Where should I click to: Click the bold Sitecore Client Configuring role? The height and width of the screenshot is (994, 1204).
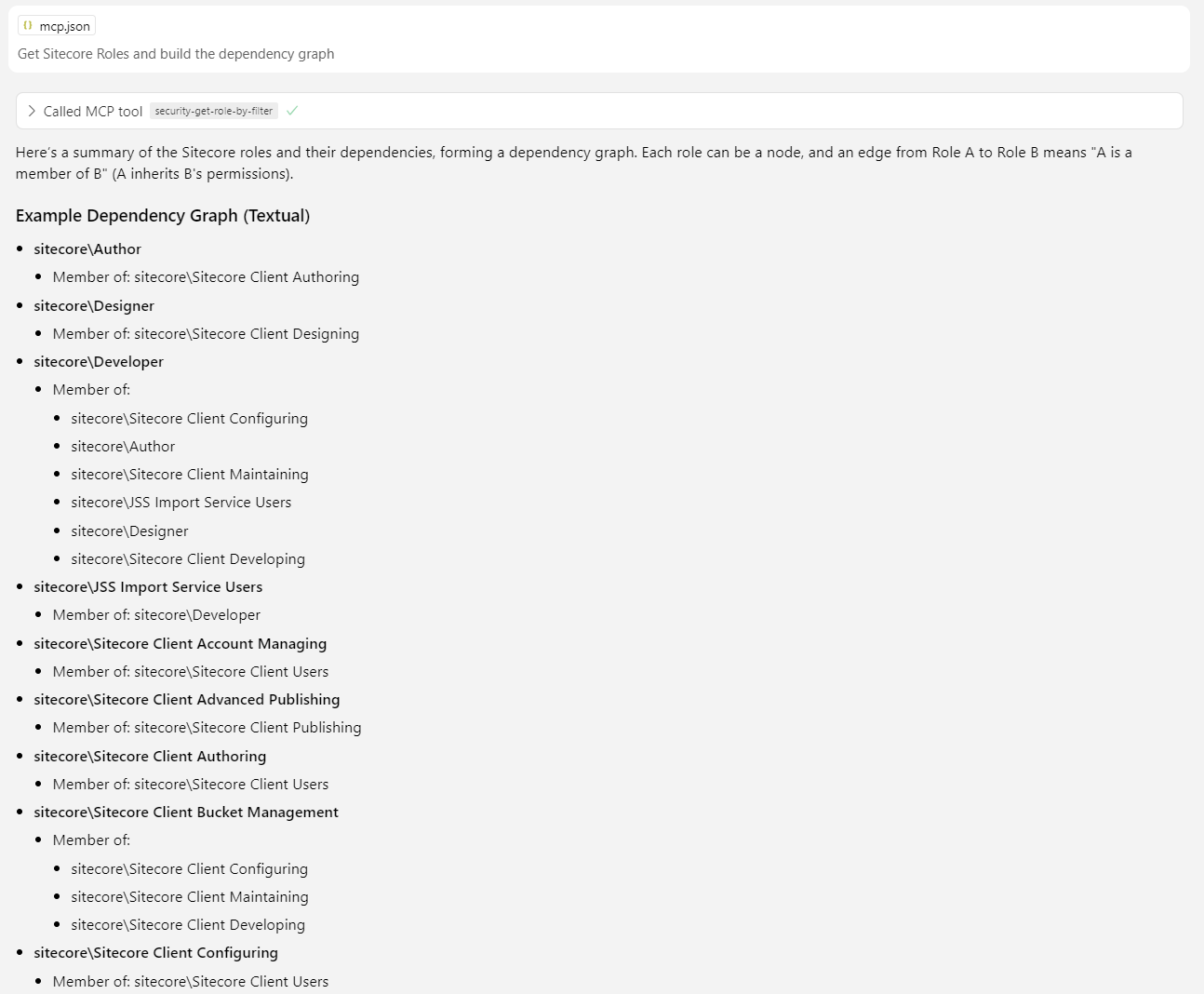156,953
